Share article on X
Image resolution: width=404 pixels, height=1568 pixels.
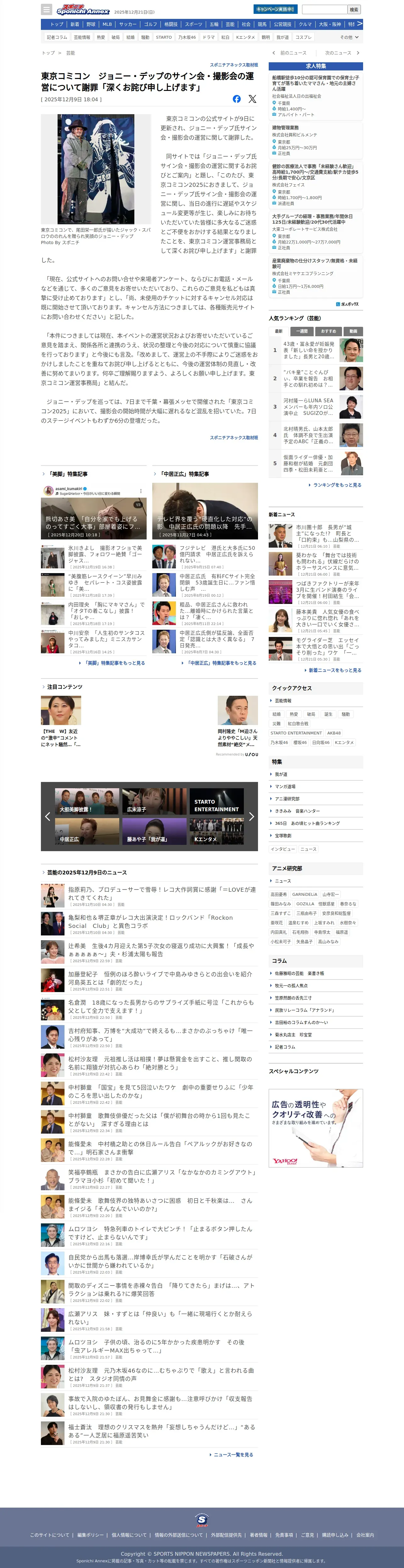pos(252,98)
